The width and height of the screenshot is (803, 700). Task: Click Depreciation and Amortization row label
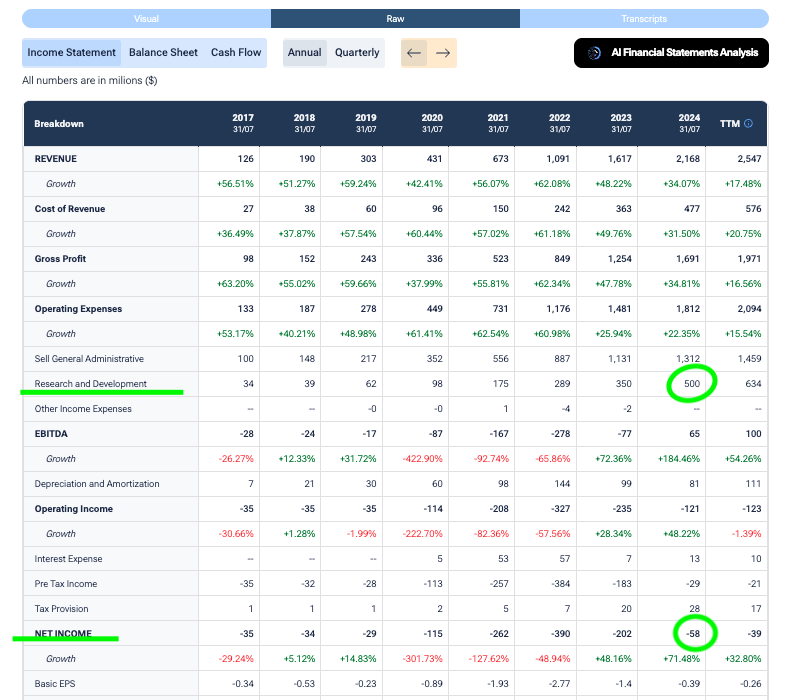97,484
